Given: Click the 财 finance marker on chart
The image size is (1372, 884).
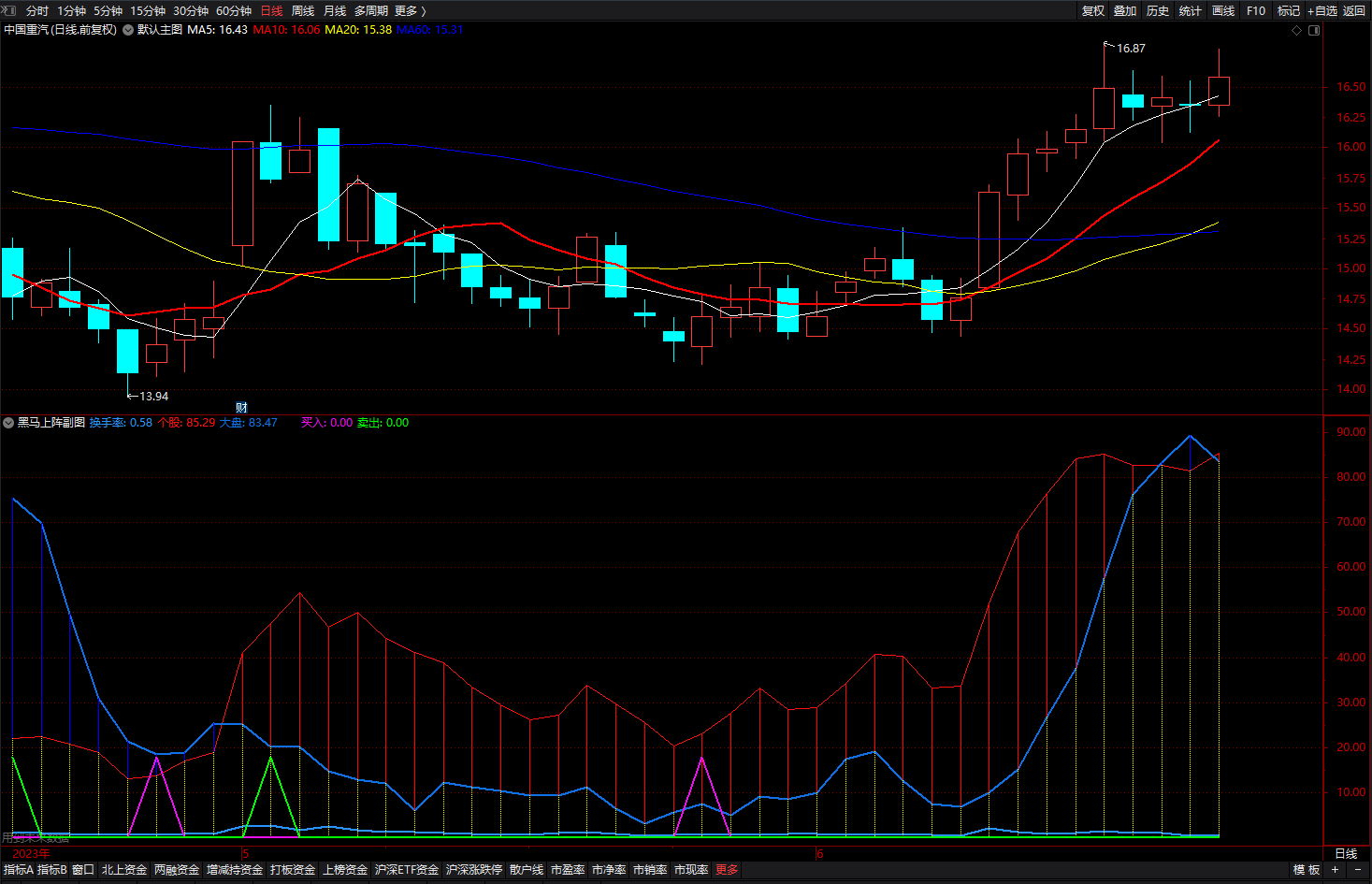Looking at the screenshot, I should coord(241,408).
